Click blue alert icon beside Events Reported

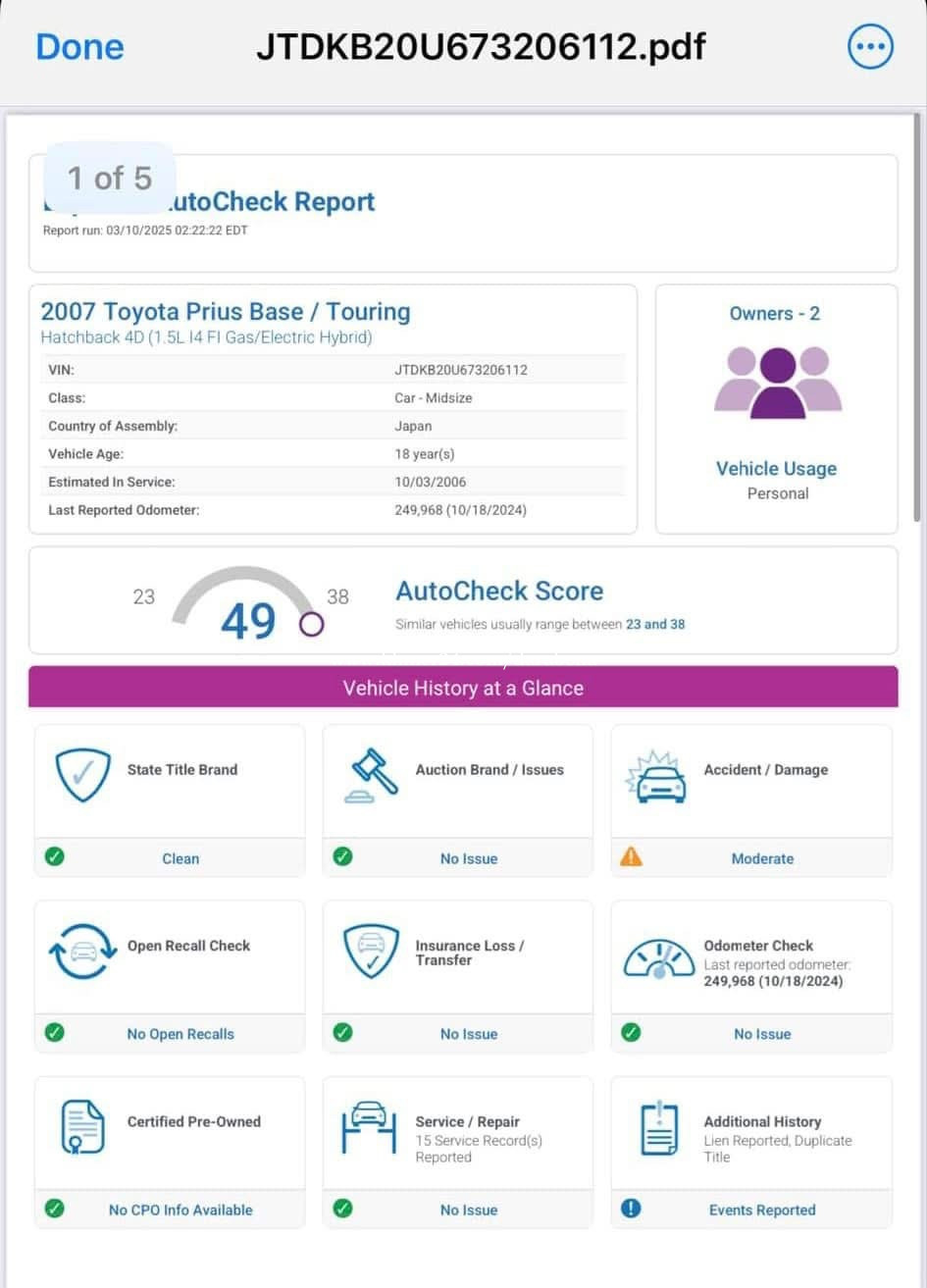632,1209
